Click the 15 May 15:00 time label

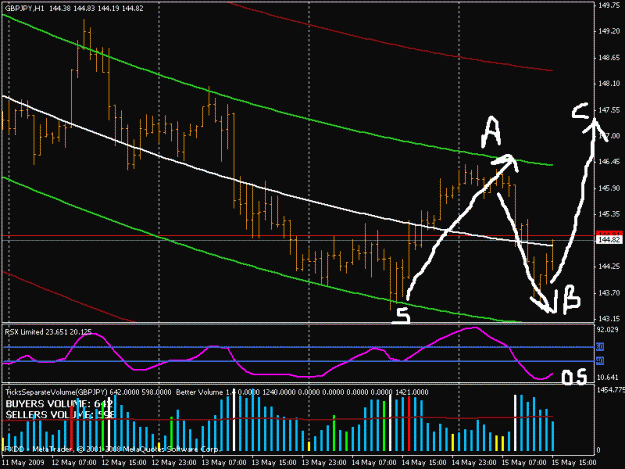click(574, 463)
